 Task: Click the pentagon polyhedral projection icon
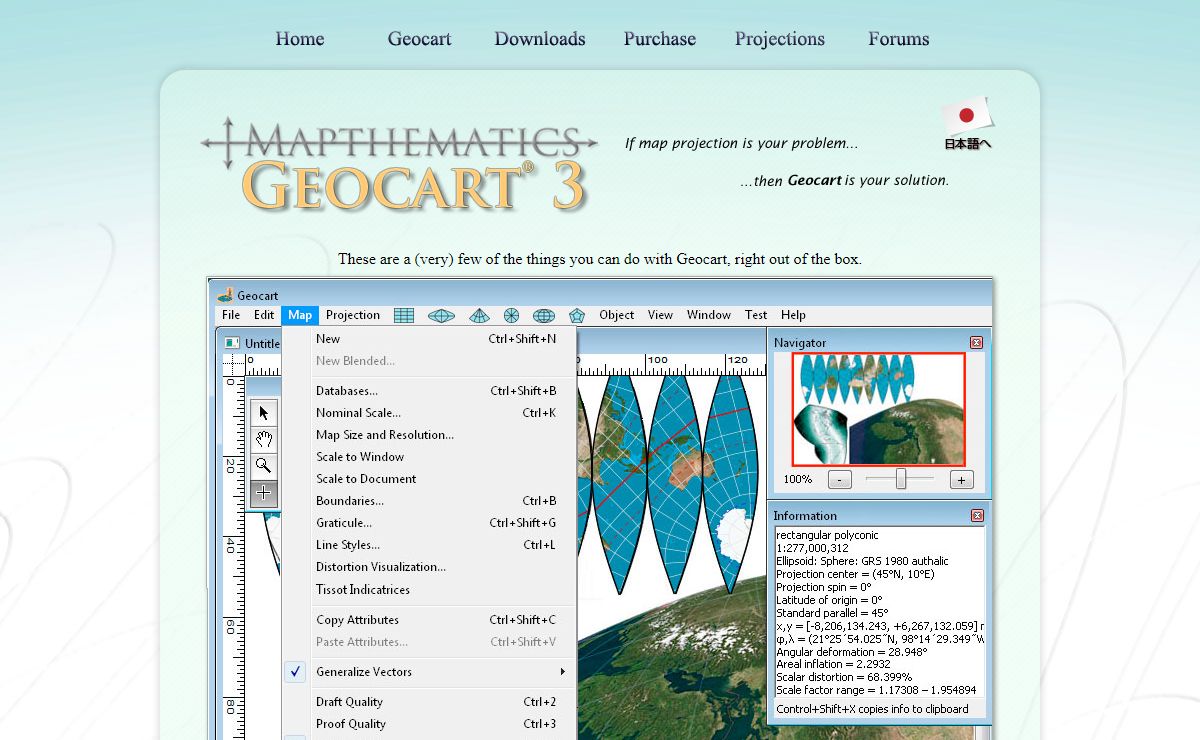[577, 315]
